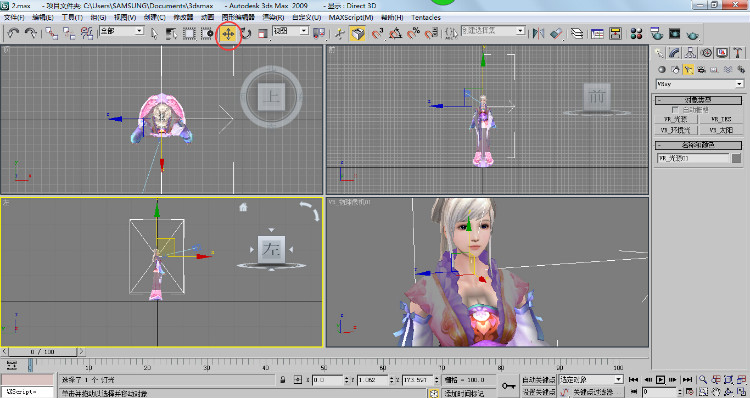
Task: Click the object color swatch
Action: [737, 158]
